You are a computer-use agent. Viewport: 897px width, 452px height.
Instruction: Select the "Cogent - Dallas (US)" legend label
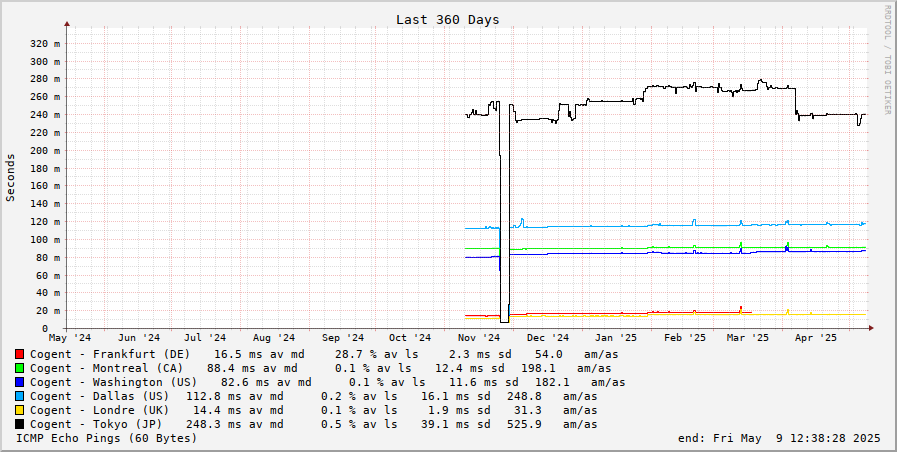pyautogui.click(x=100, y=397)
